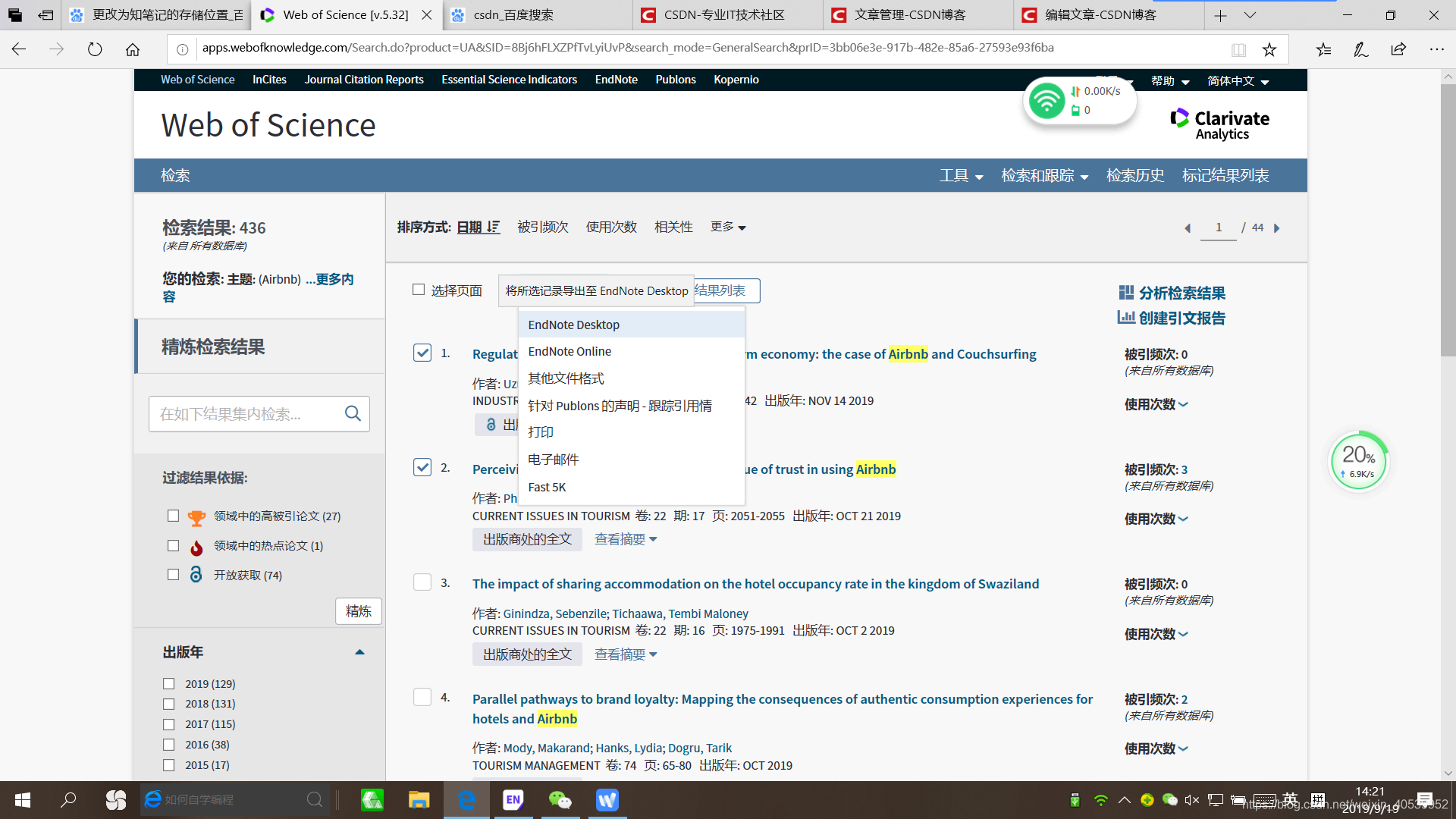Check the box for result number 3
This screenshot has height=819, width=1456.
point(422,582)
